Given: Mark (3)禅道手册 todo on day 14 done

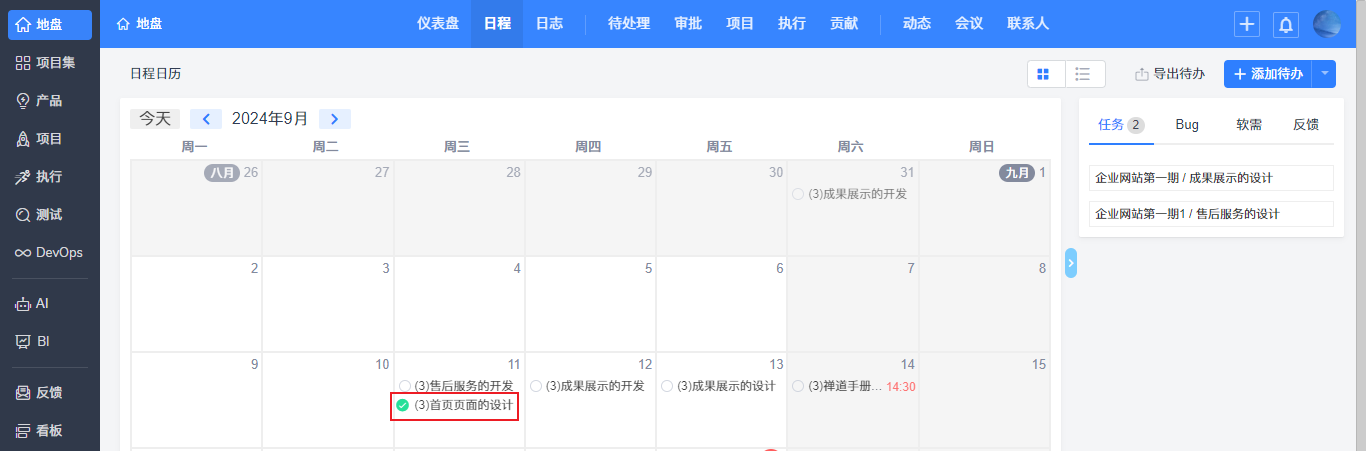Looking at the screenshot, I should pos(798,386).
